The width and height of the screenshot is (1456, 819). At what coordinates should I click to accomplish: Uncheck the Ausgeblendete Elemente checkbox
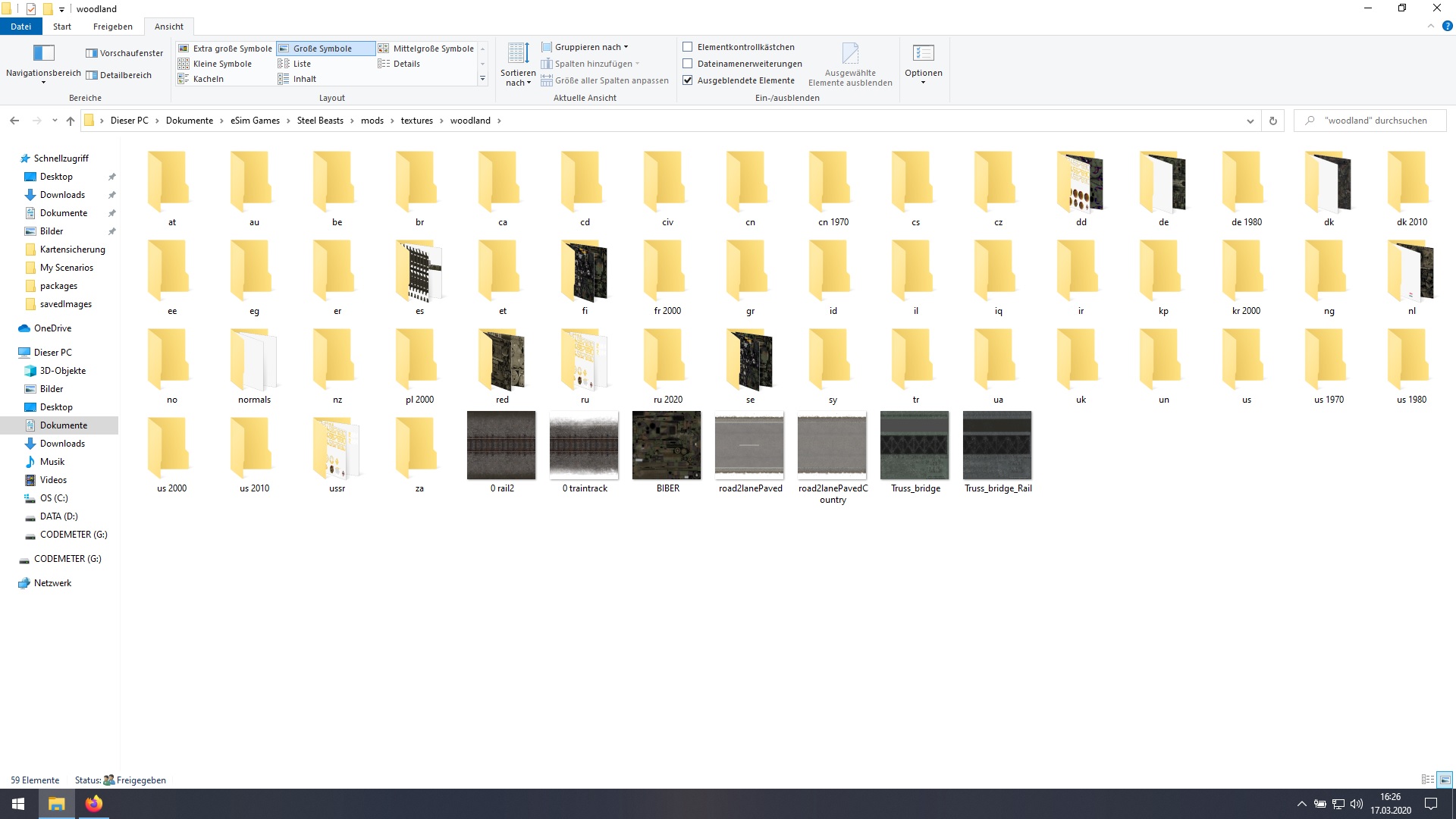[x=688, y=80]
